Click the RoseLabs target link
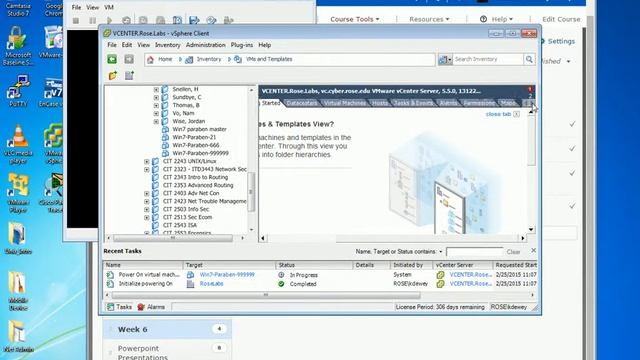The image size is (640, 360). (x=211, y=284)
